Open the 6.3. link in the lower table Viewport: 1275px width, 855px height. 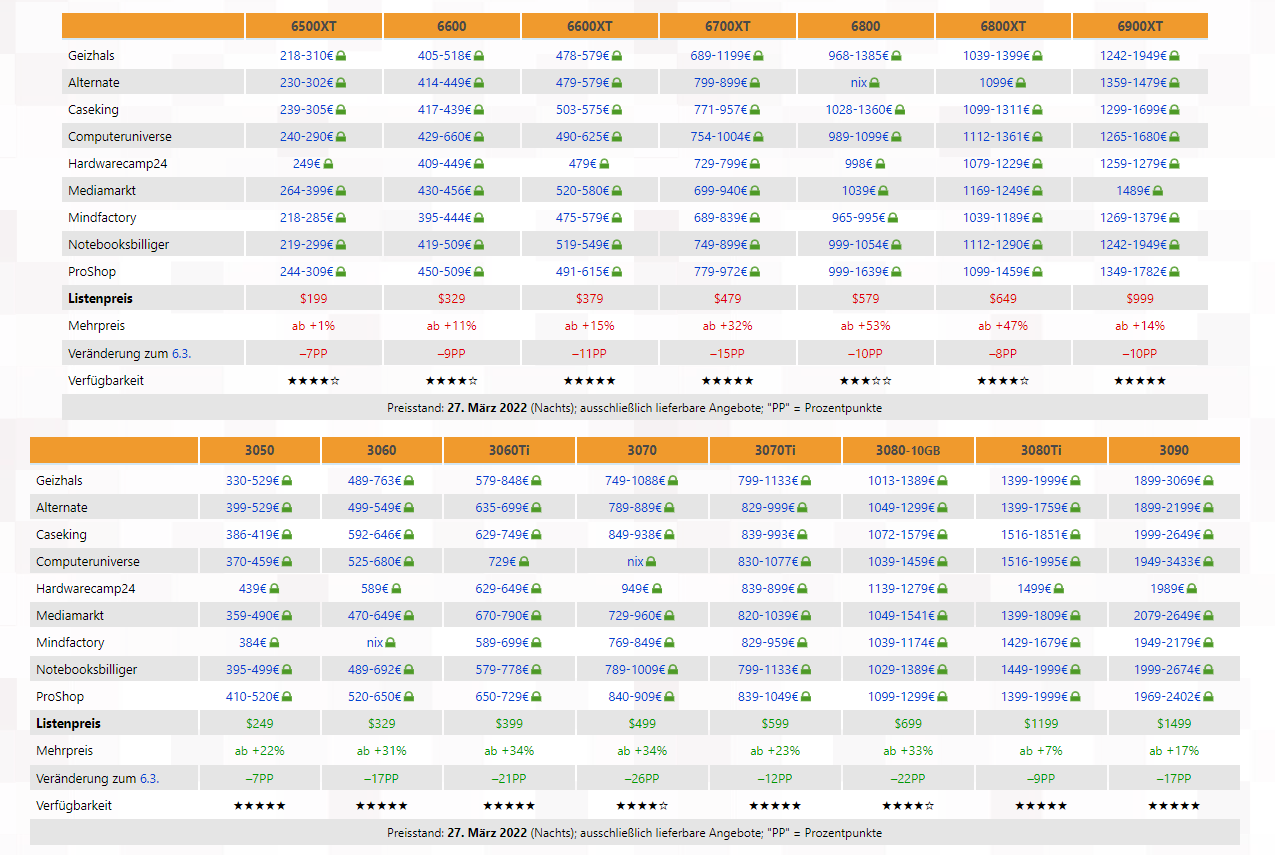click(148, 778)
